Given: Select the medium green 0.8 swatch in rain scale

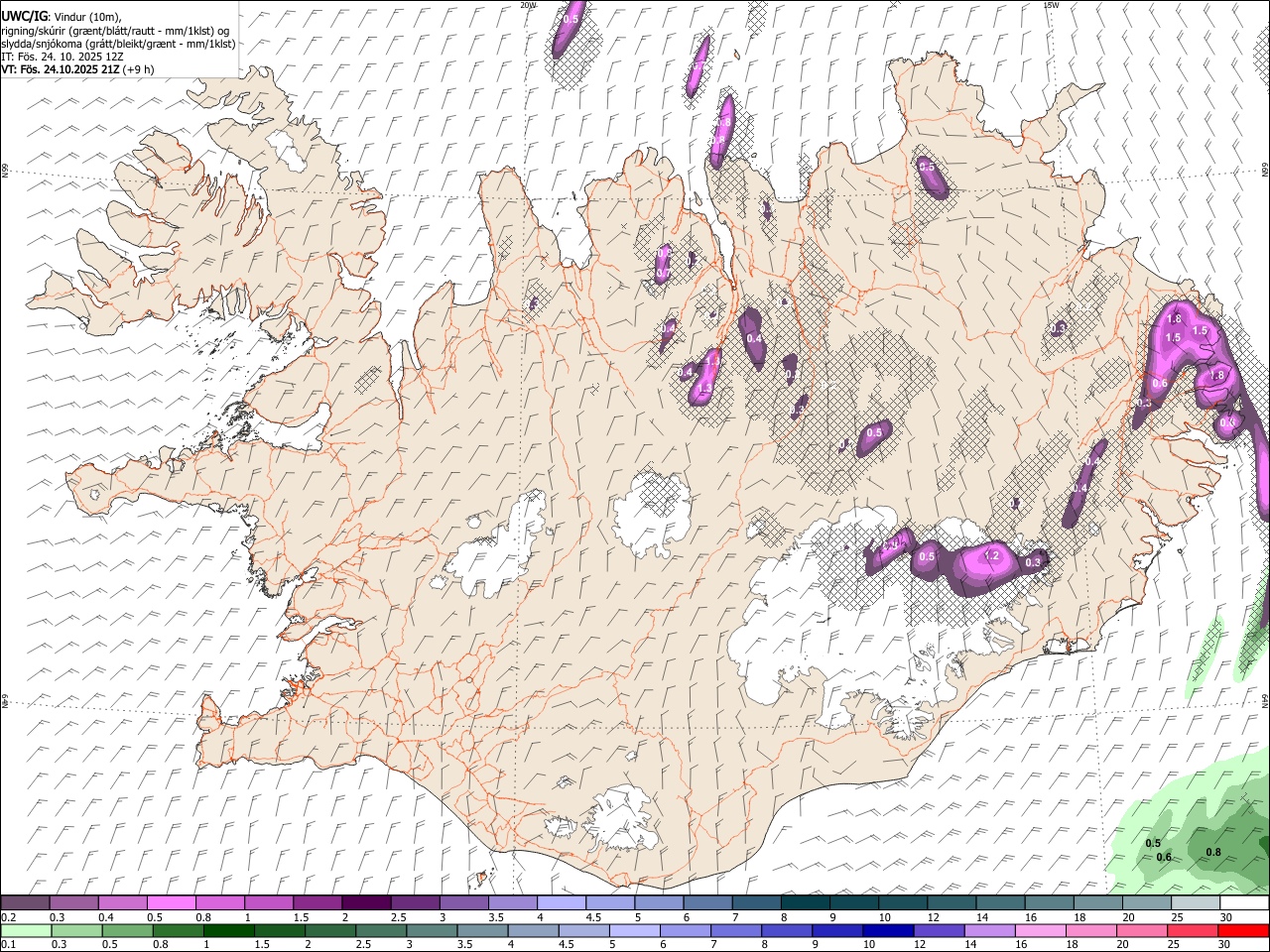Looking at the screenshot, I should (x=178, y=930).
